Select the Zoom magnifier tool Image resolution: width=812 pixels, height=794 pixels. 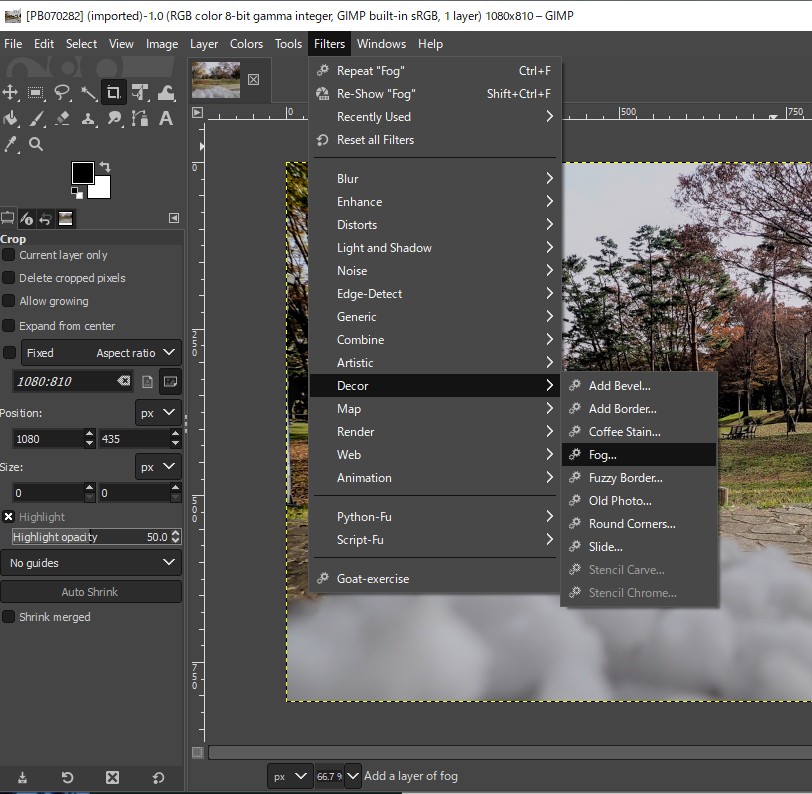pos(36,144)
